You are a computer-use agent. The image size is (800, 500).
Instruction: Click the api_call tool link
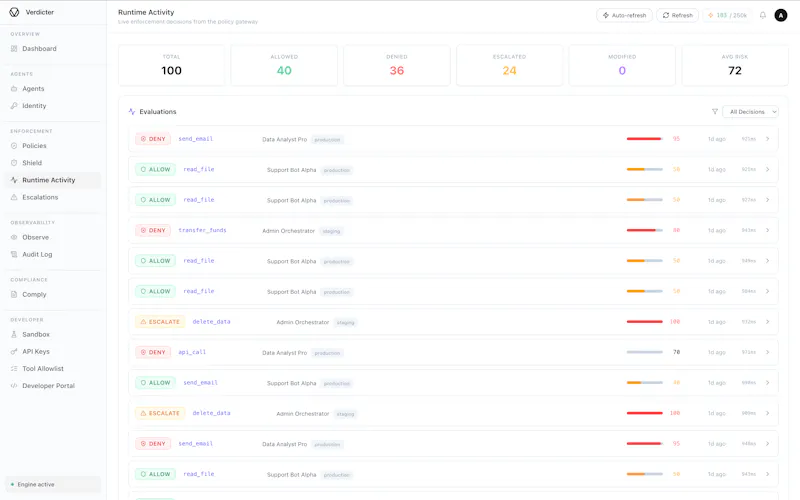coord(192,352)
